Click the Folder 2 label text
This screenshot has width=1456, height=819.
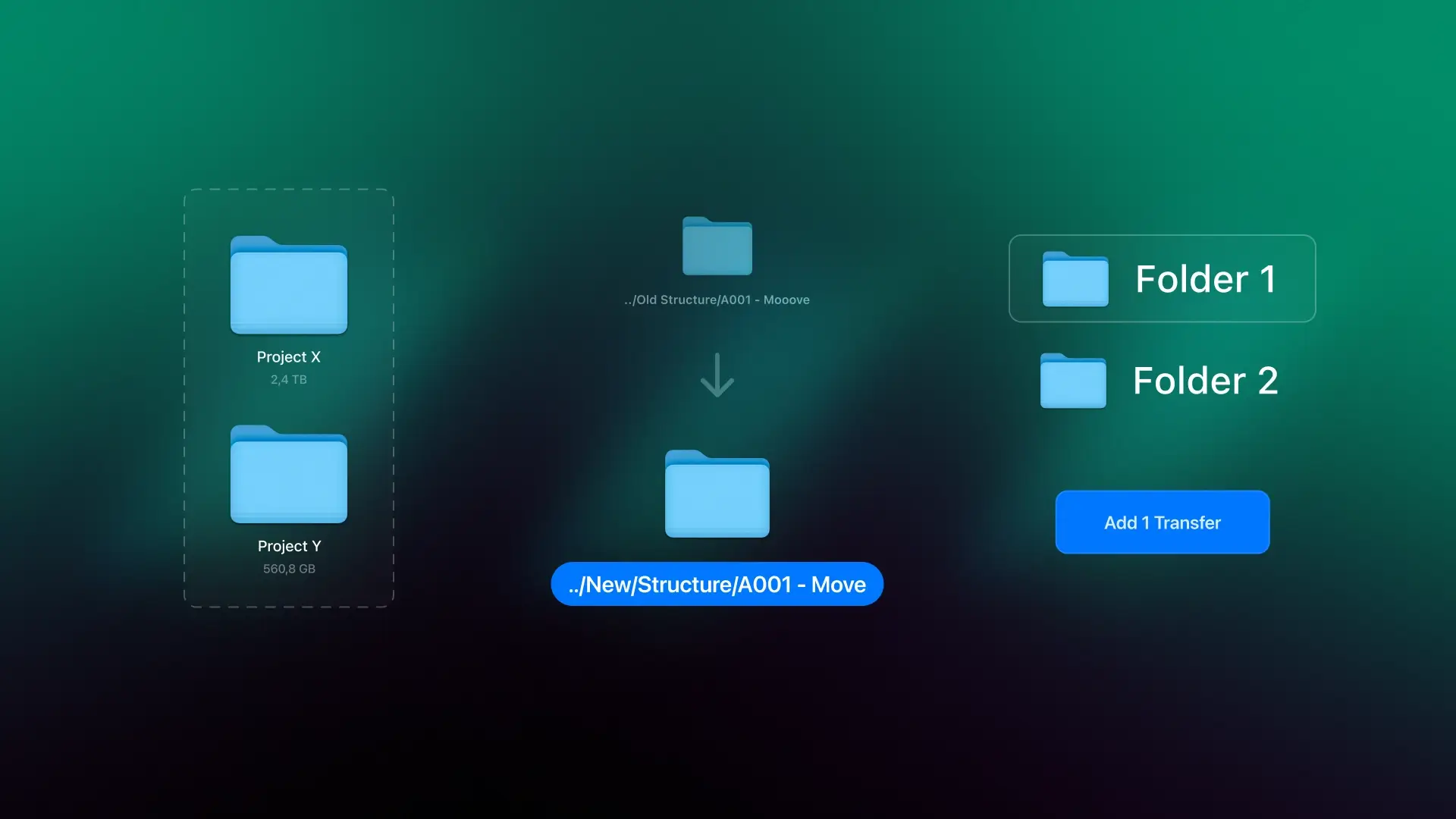pos(1206,381)
